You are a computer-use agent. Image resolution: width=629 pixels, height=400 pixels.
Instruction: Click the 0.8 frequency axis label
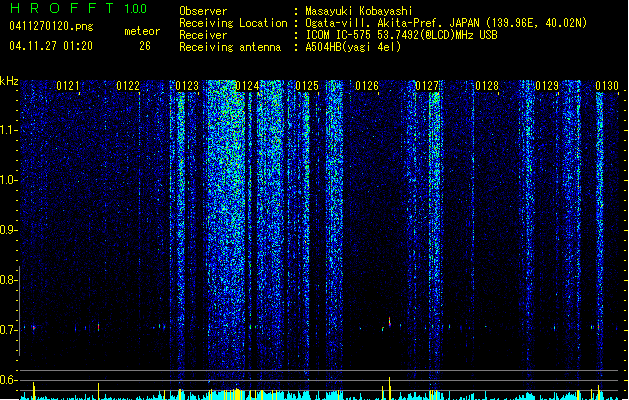8,280
